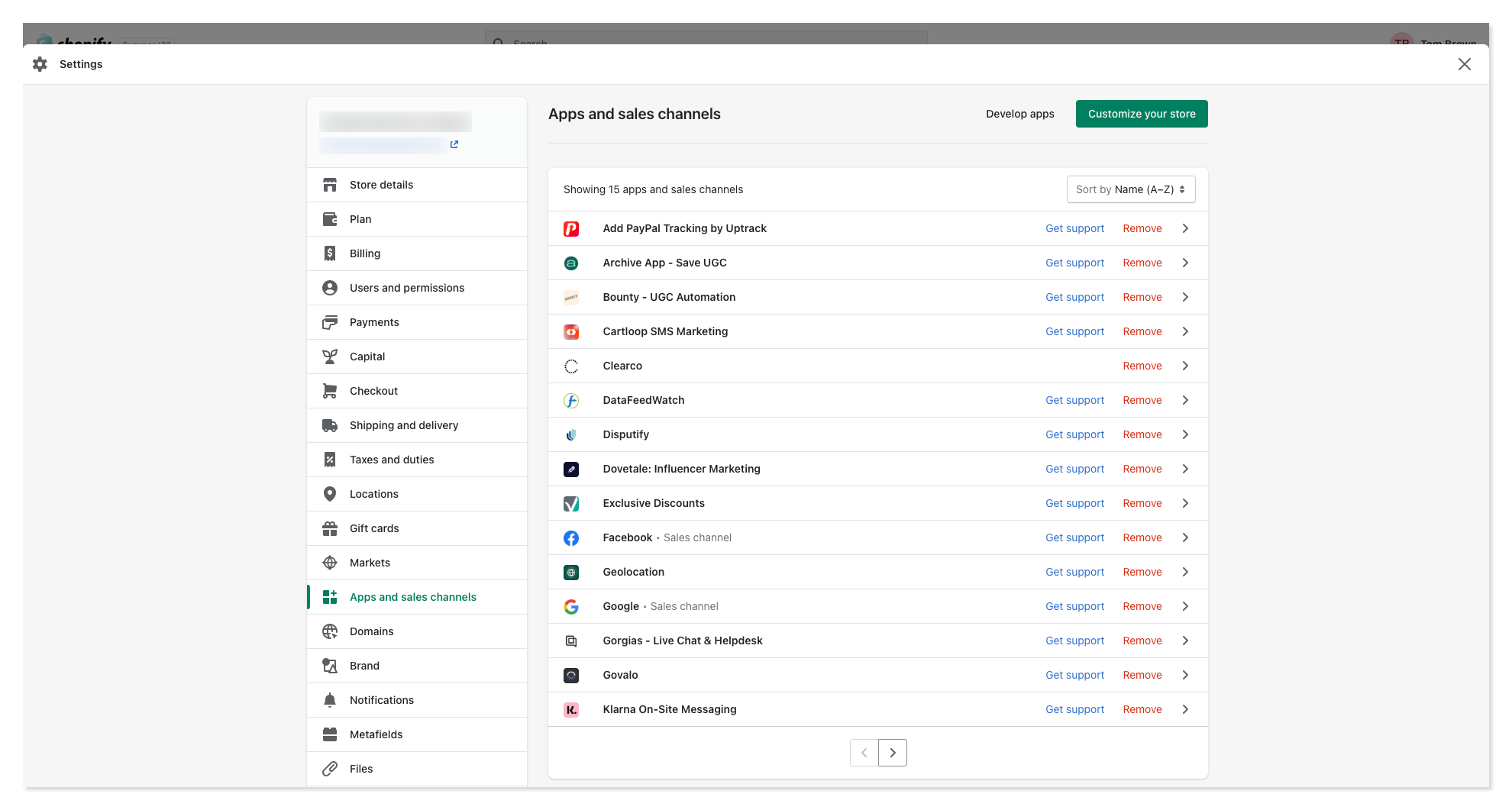Image resolution: width=1512 pixels, height=810 pixels.
Task: Click the Exclusive Discounts app name
Action: pos(654,503)
